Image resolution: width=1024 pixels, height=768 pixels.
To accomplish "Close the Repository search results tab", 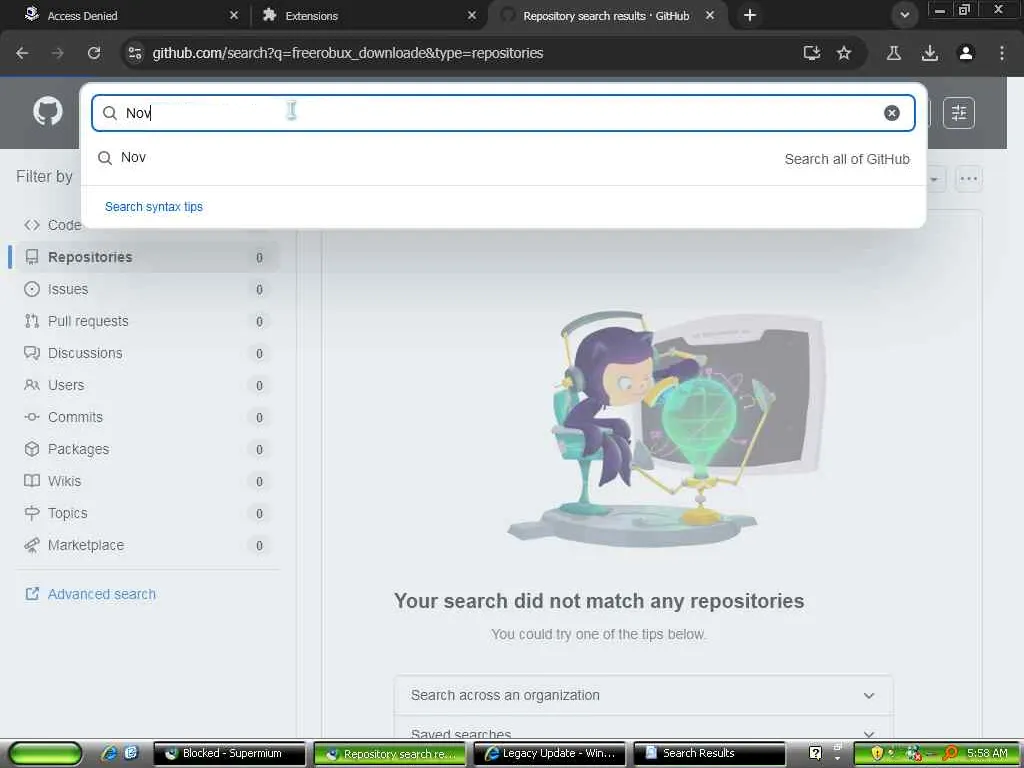I will click(x=710, y=15).
